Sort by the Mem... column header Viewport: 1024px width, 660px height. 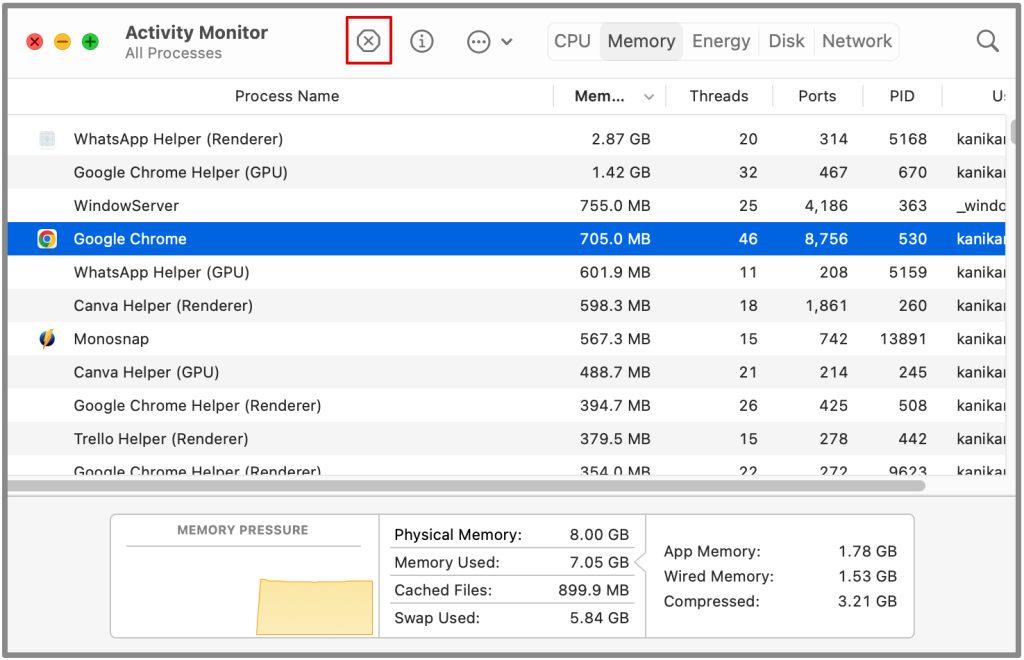[599, 97]
